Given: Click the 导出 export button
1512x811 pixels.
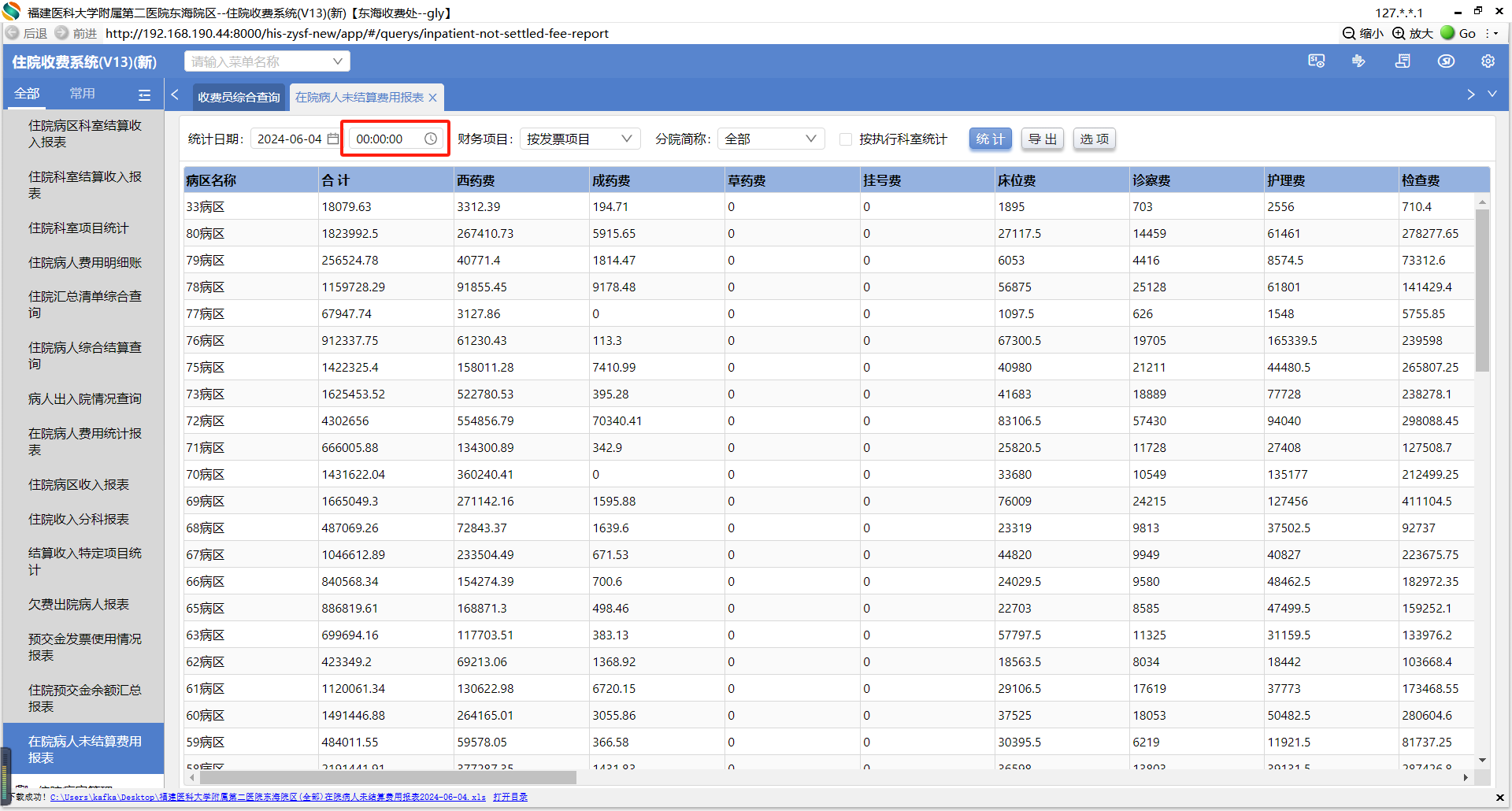Looking at the screenshot, I should pyautogui.click(x=1043, y=139).
